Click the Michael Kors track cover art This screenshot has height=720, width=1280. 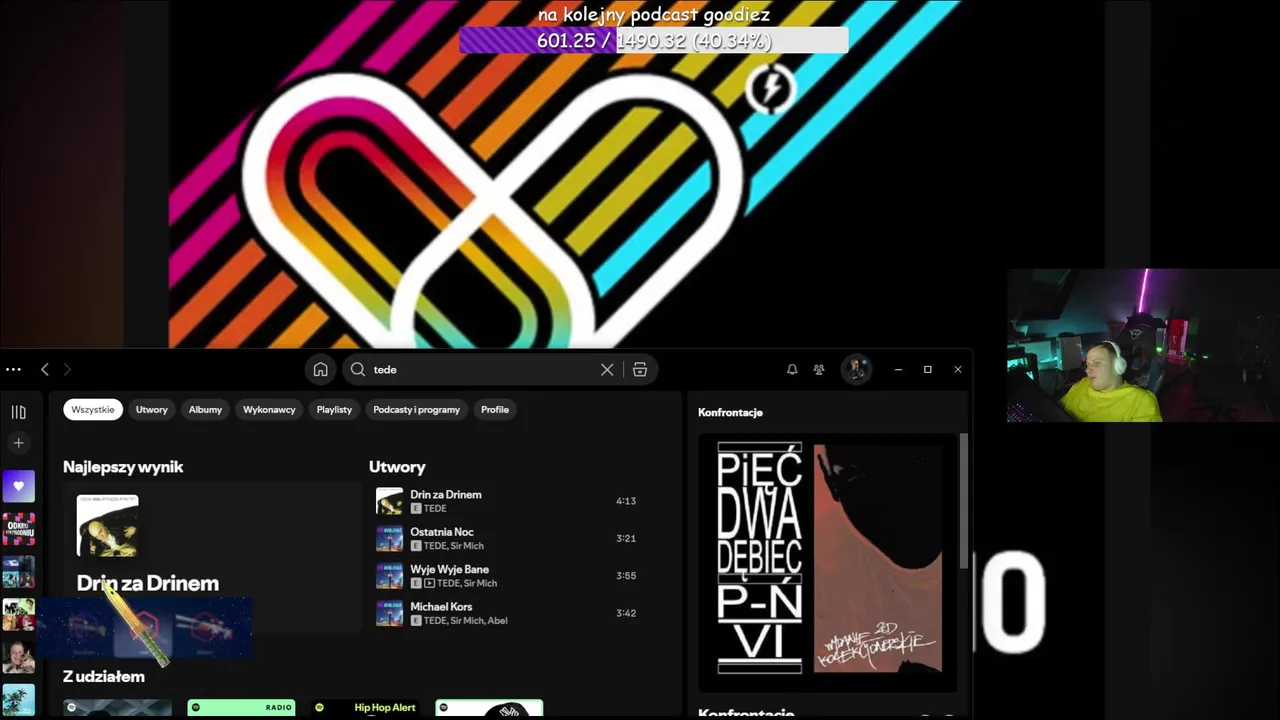click(x=389, y=613)
